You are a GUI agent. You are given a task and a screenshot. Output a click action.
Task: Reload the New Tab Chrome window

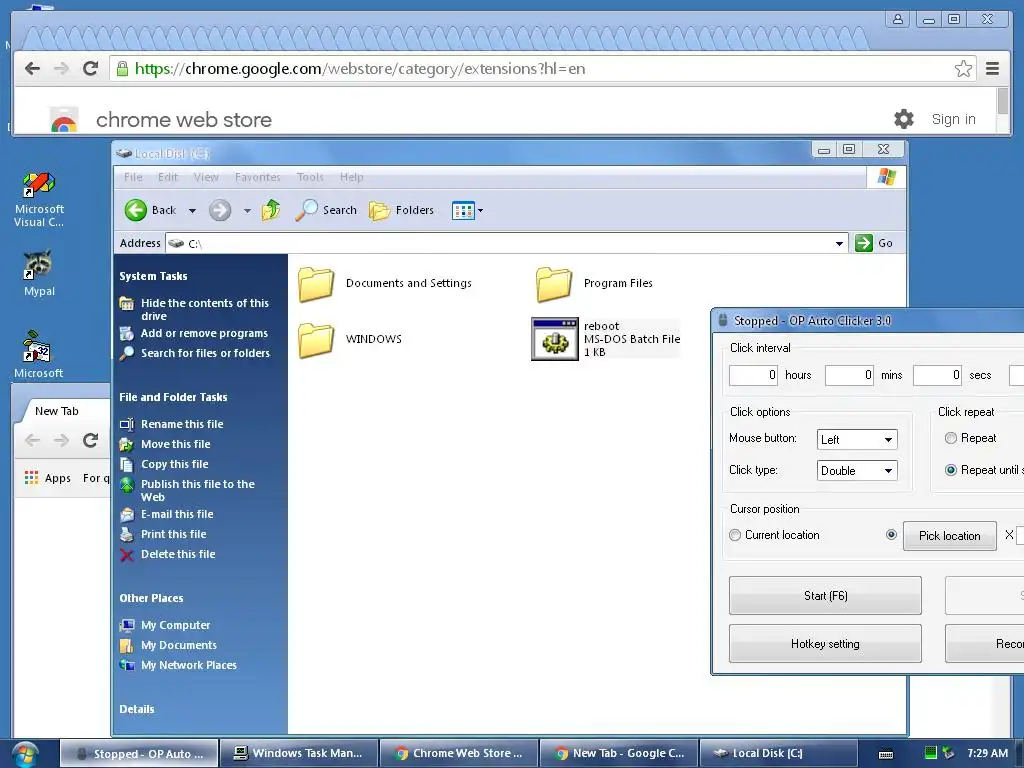(91, 440)
